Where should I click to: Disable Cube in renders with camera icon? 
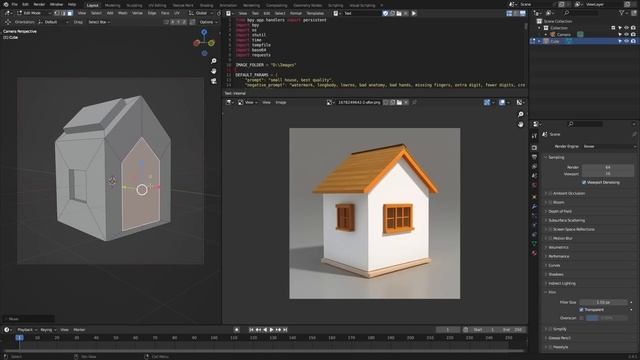coord(633,41)
